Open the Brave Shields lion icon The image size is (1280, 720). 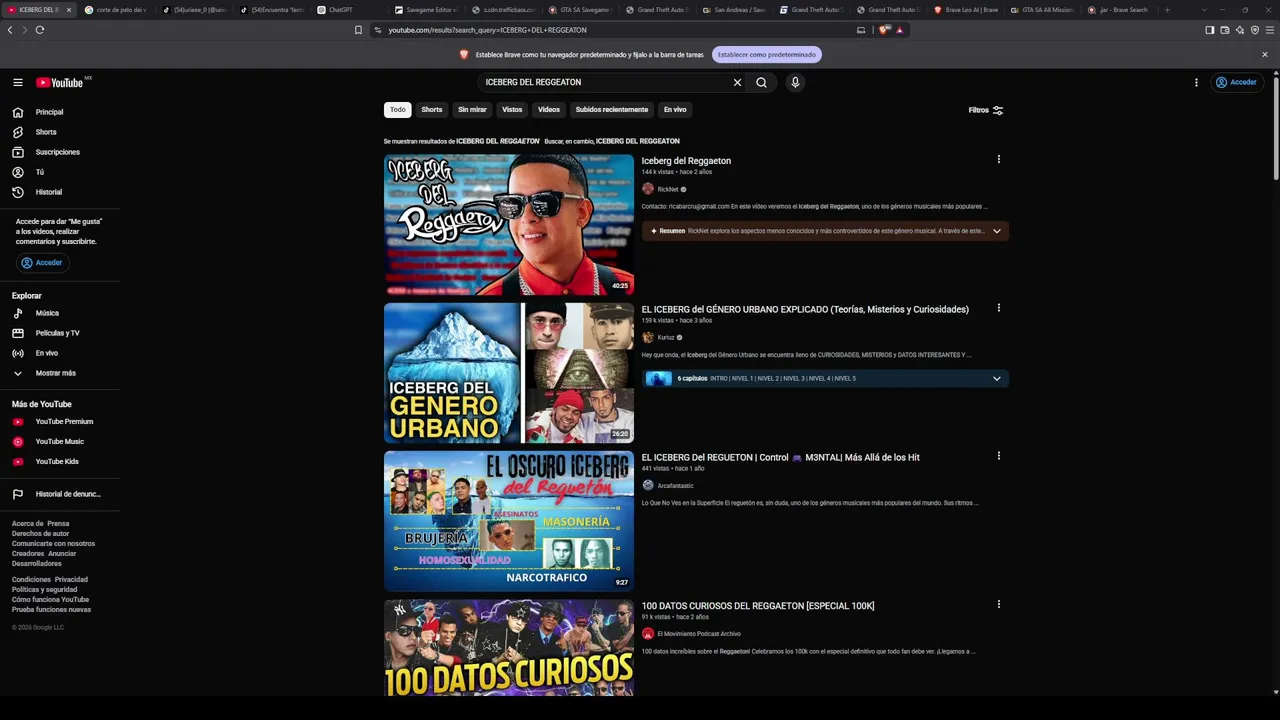click(884, 30)
